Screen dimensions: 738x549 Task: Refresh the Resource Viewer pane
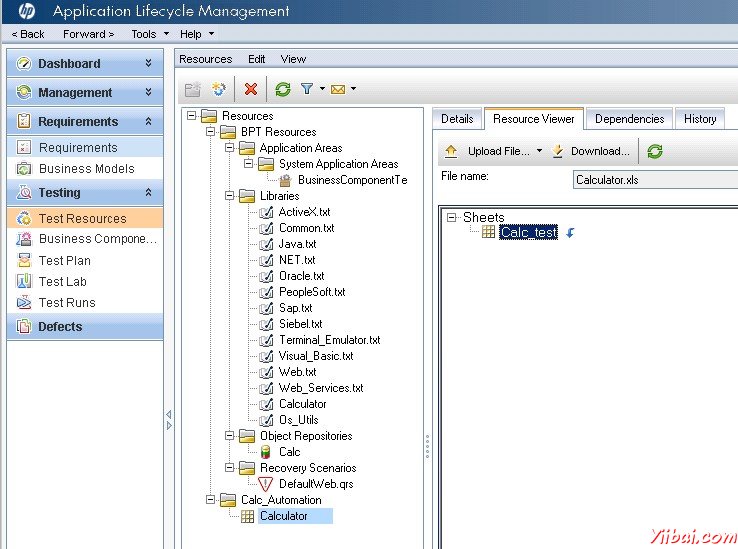click(x=655, y=152)
